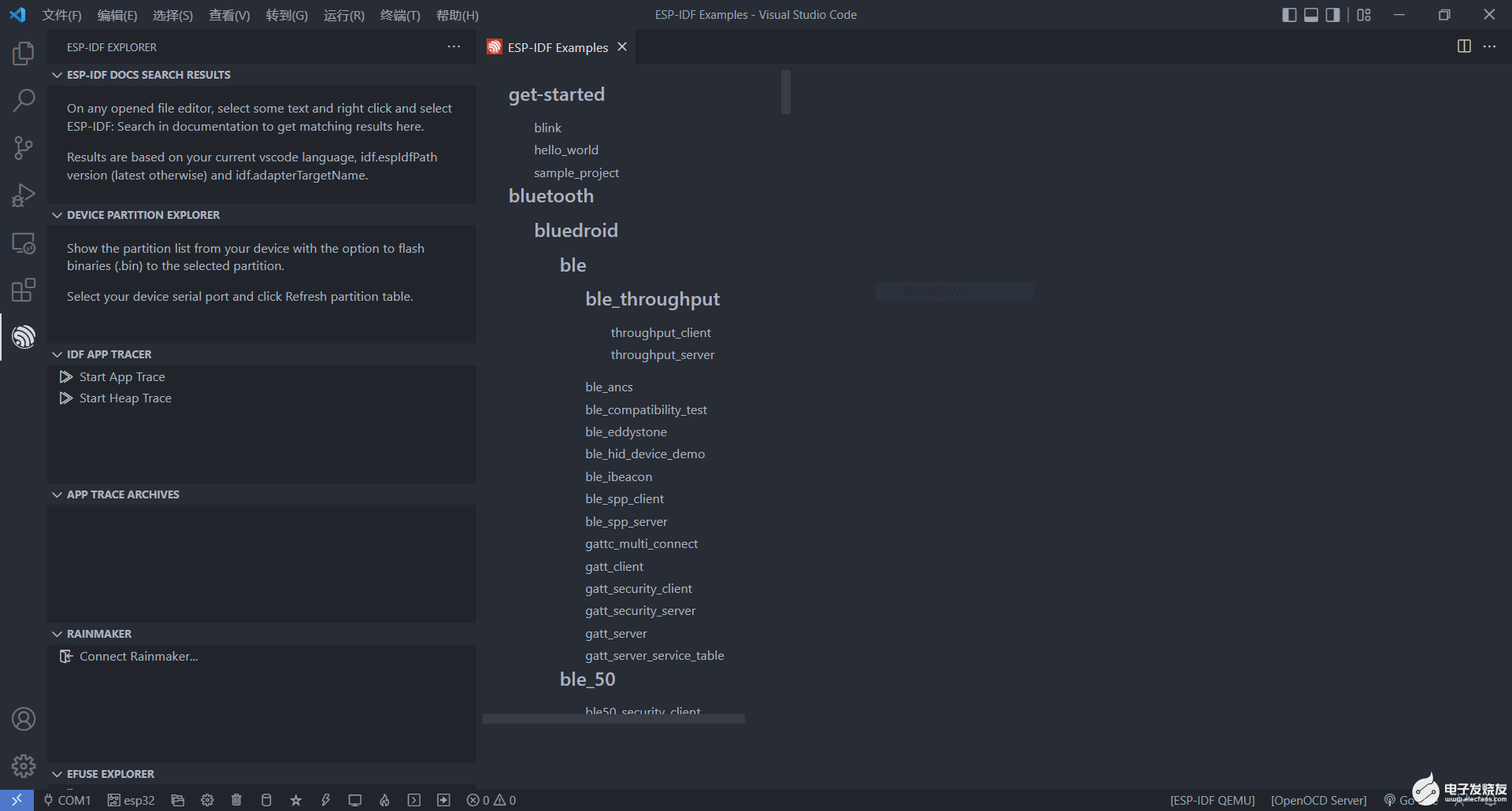Viewport: 1512px width, 811px height.
Task: Start App Trace in IDF App Tracer
Action: coord(261,377)
